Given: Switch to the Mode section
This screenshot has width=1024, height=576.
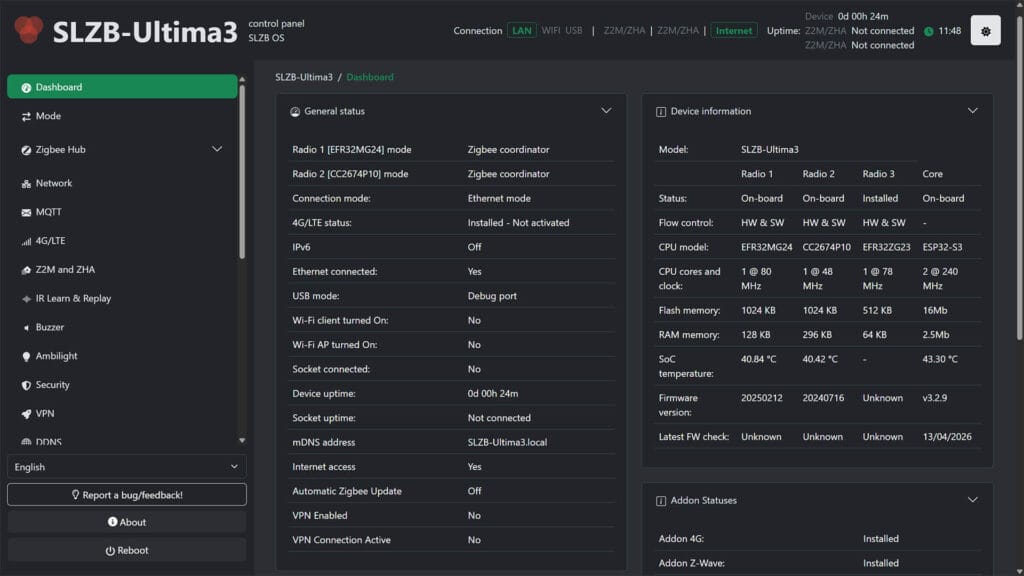Looking at the screenshot, I should (47, 116).
